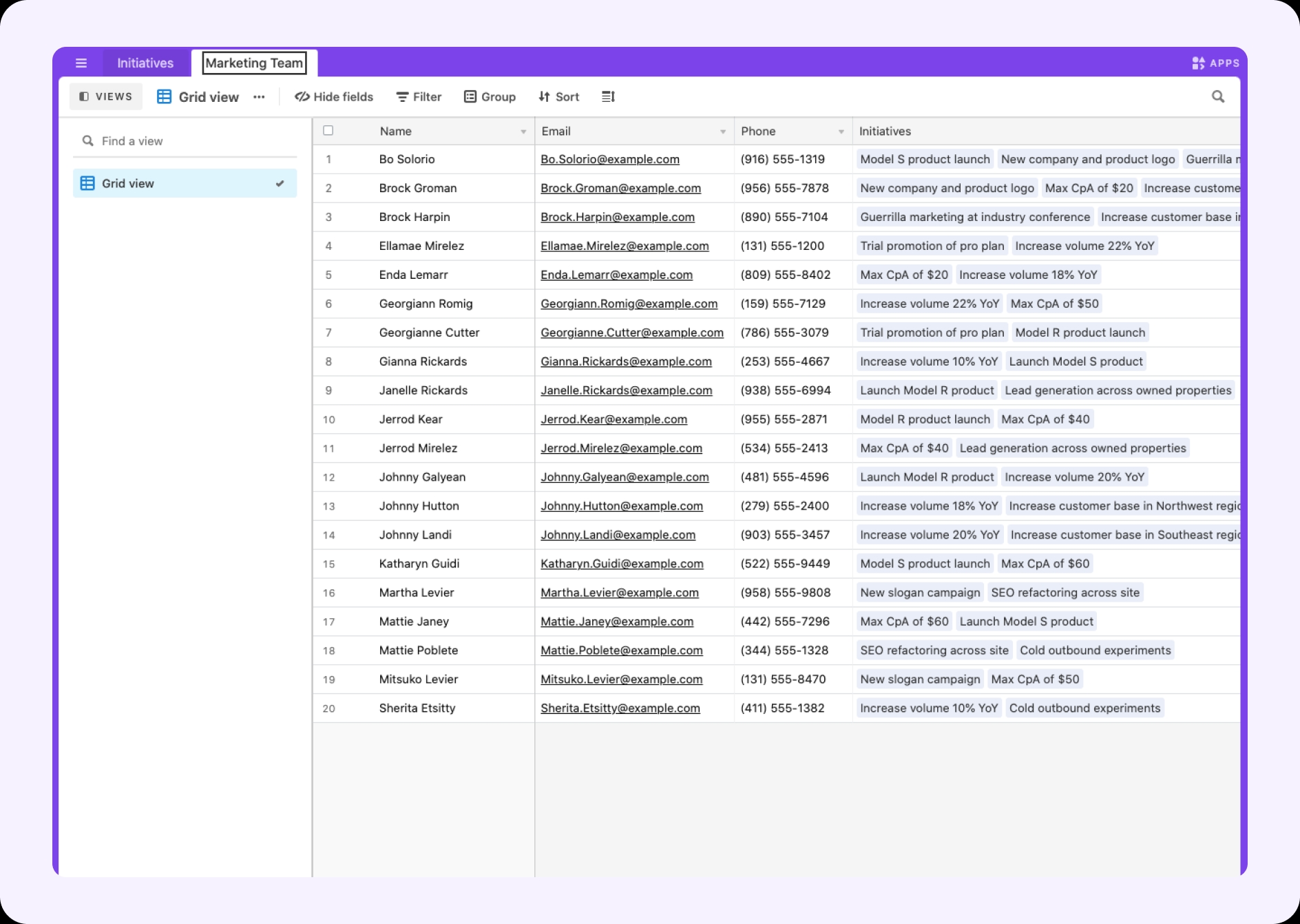This screenshot has width=1300, height=924.
Task: Expand the Email column dropdown arrow
Action: coord(723,132)
